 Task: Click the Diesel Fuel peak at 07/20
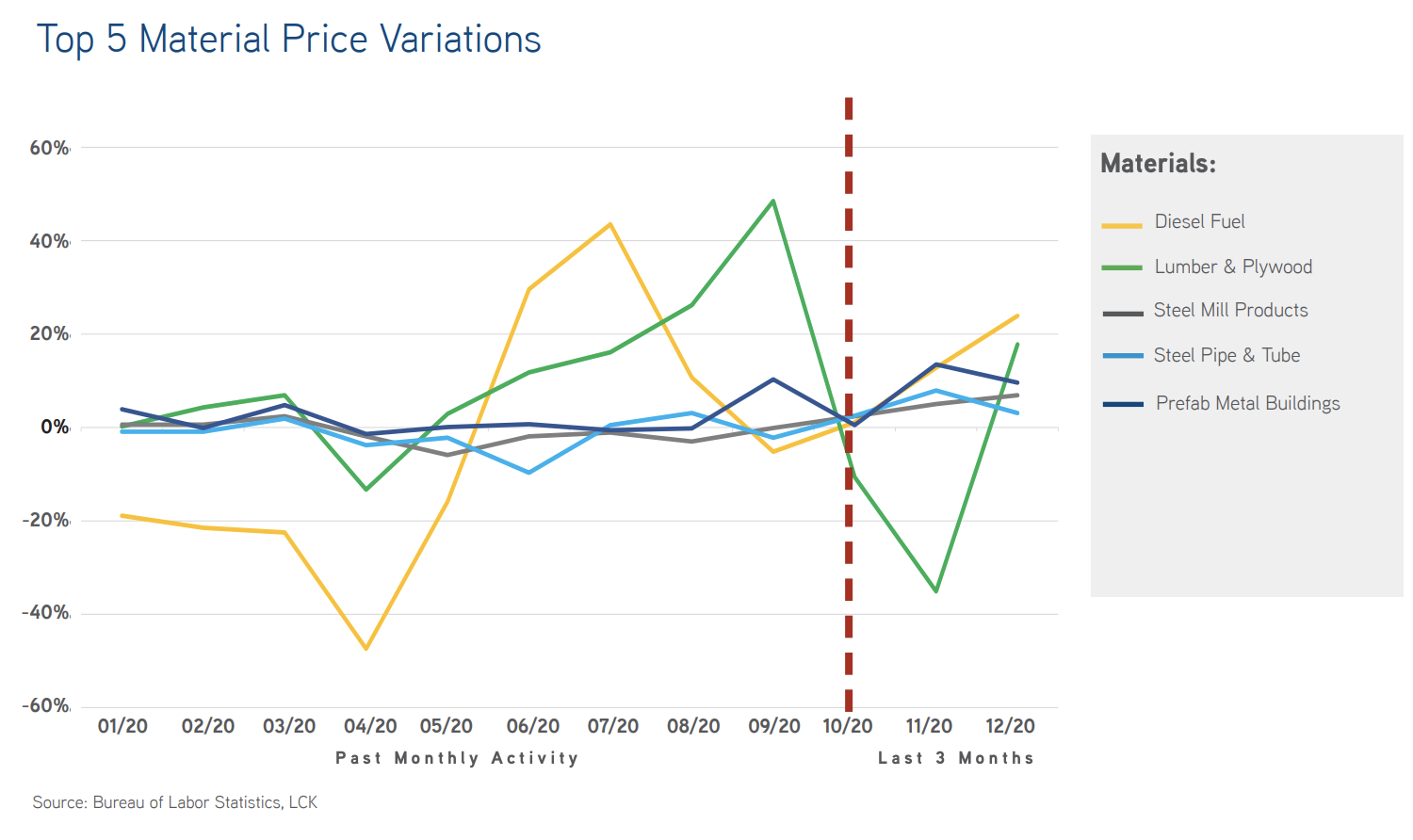coord(610,224)
